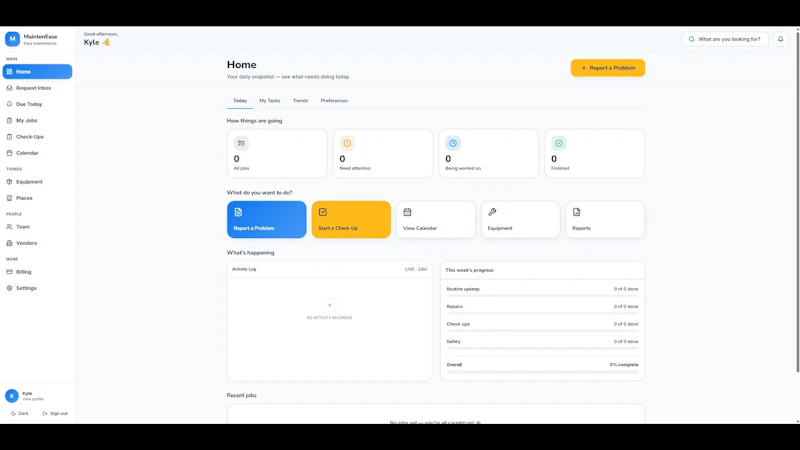
Task: Click the My Jobs clipboard icon
Action: tap(9, 120)
